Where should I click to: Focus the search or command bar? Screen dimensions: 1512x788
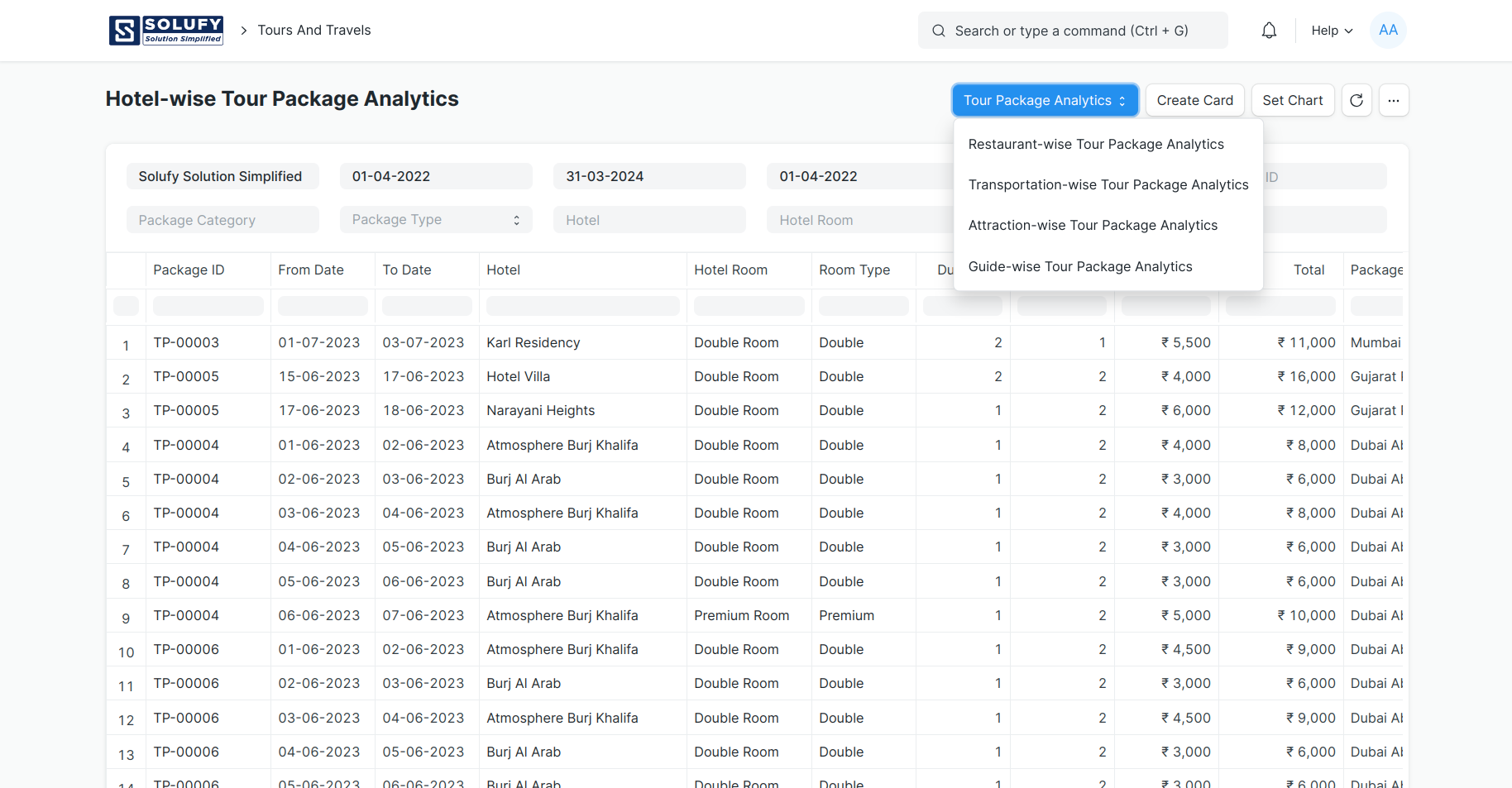pyautogui.click(x=1073, y=31)
